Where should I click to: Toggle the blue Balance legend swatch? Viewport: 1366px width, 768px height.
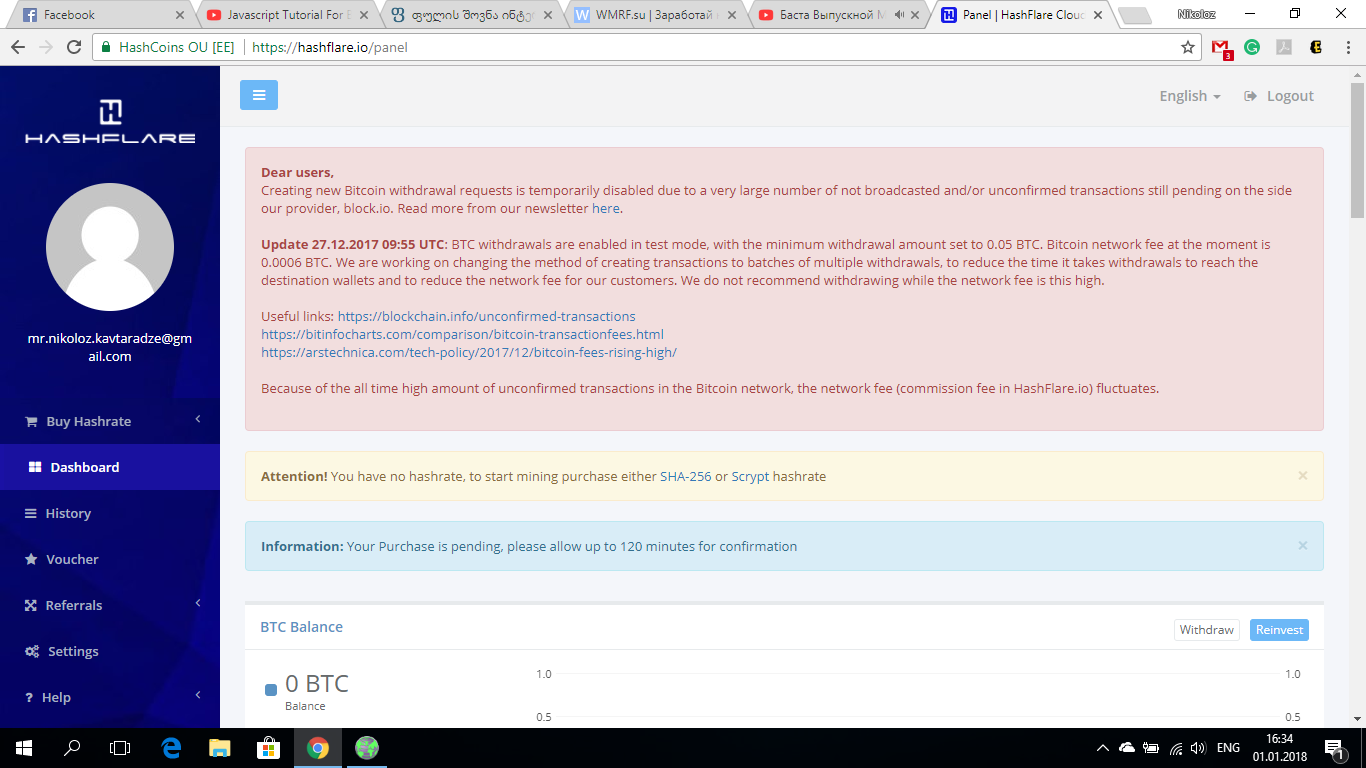pyautogui.click(x=271, y=690)
